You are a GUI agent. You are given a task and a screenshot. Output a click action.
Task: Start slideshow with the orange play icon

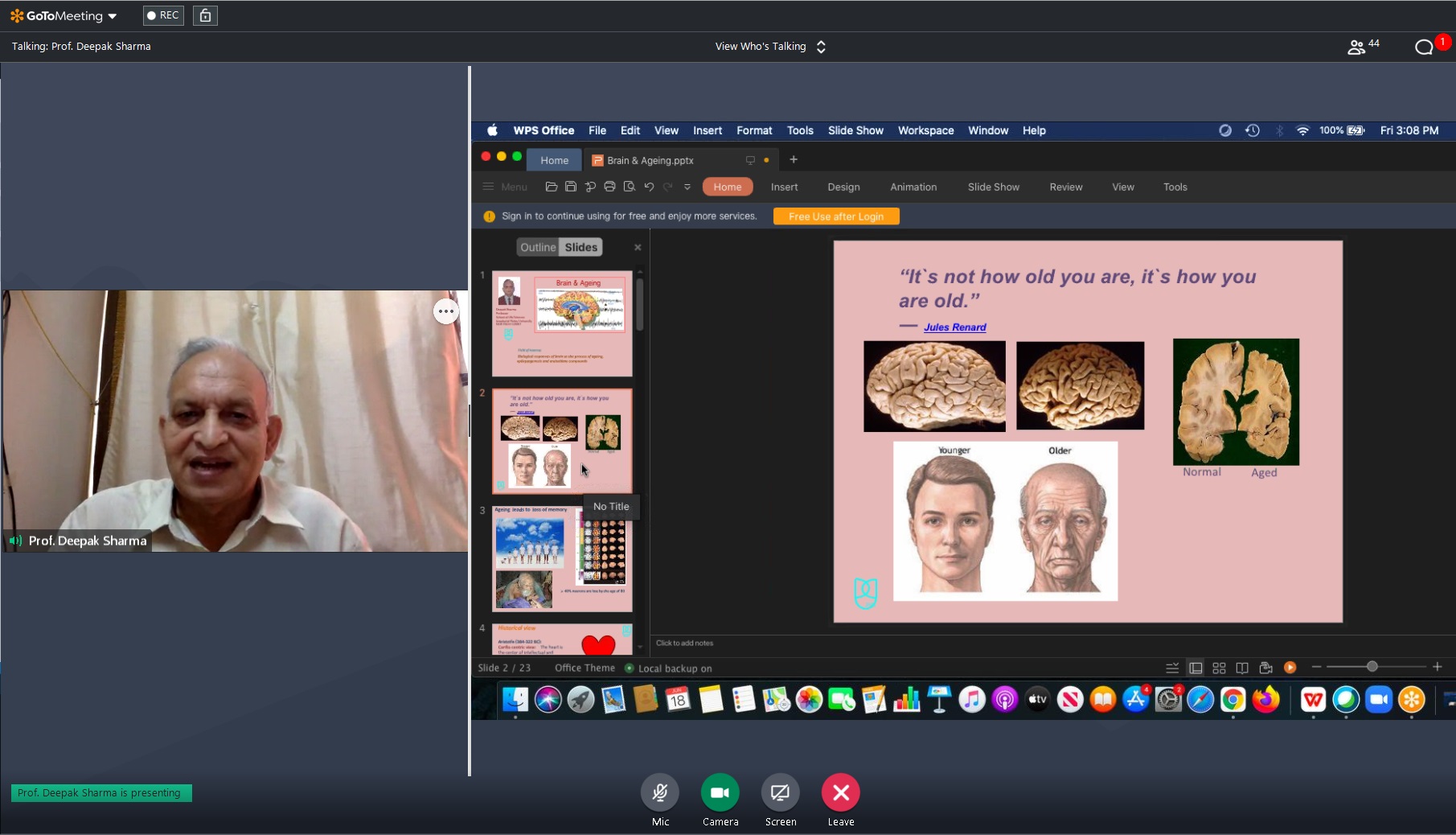(1290, 667)
